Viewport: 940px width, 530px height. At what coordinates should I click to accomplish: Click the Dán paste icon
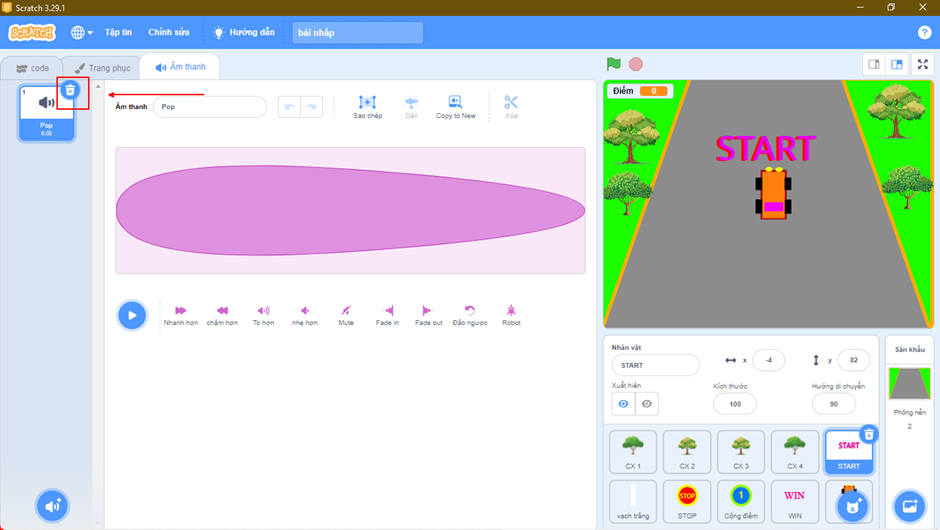[411, 107]
